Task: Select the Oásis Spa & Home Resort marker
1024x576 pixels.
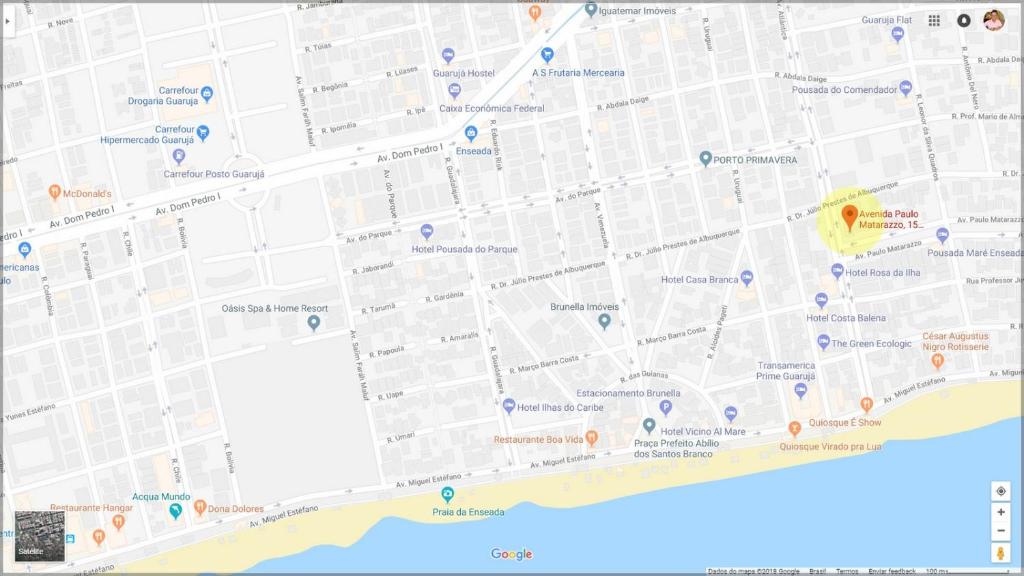Action: tap(313, 323)
